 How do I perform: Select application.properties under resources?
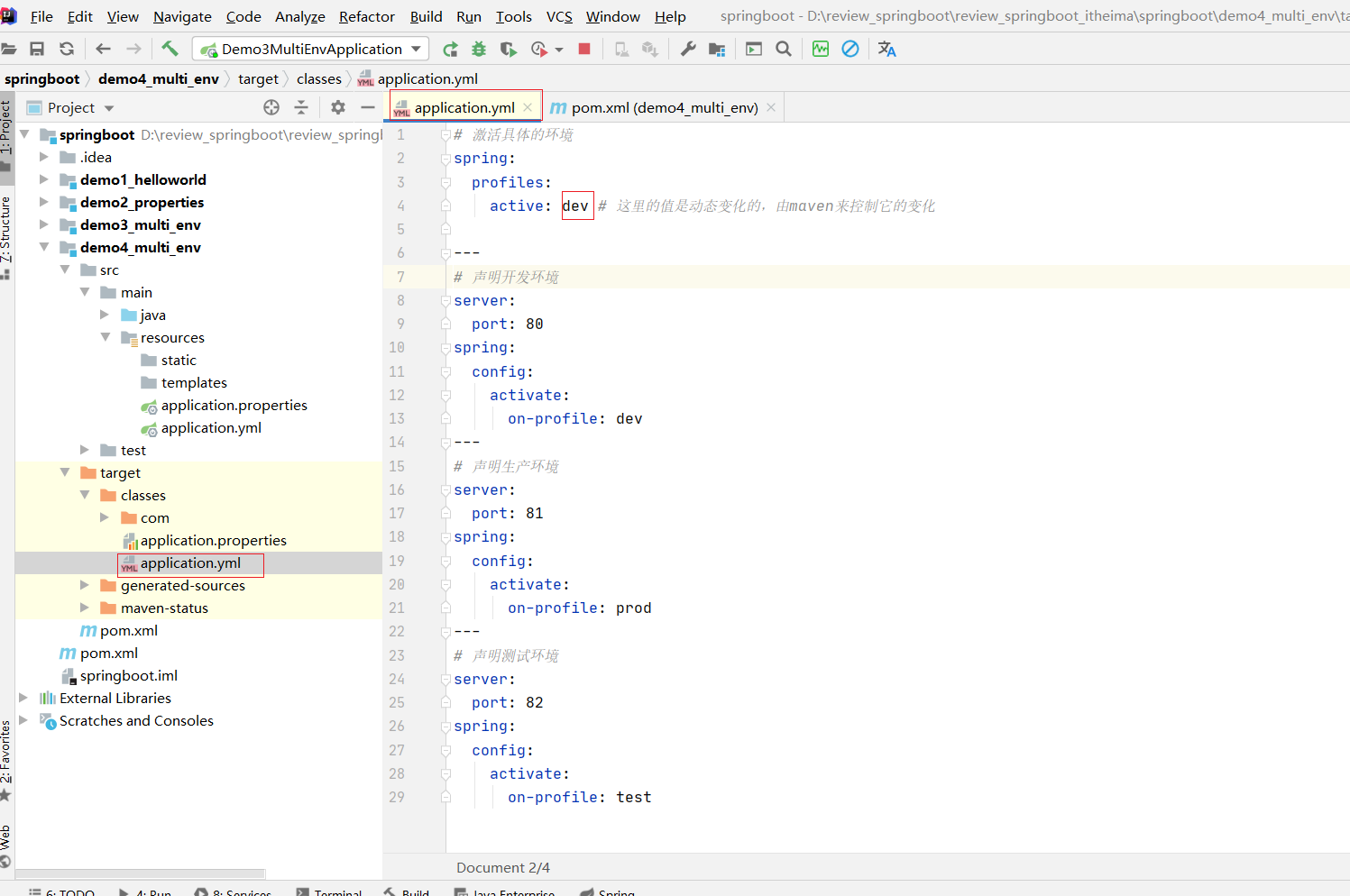click(x=234, y=405)
